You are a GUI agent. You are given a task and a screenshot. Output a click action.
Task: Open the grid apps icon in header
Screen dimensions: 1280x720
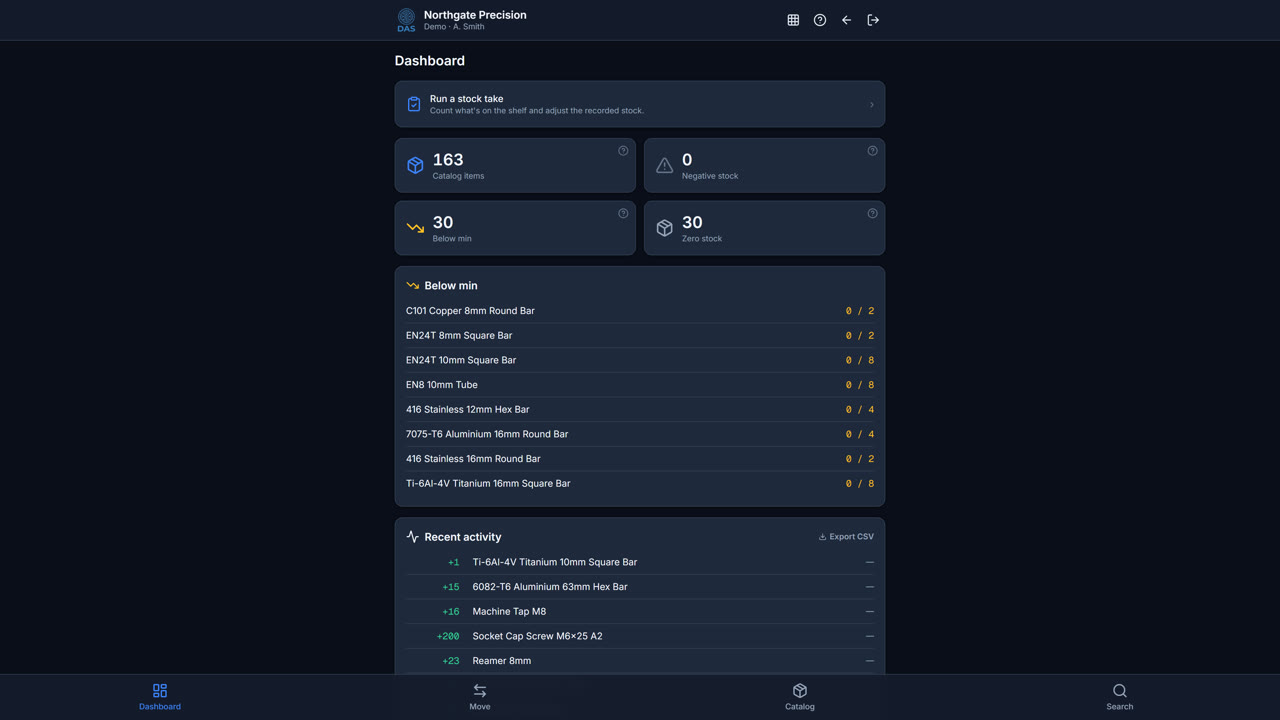pyautogui.click(x=793, y=20)
